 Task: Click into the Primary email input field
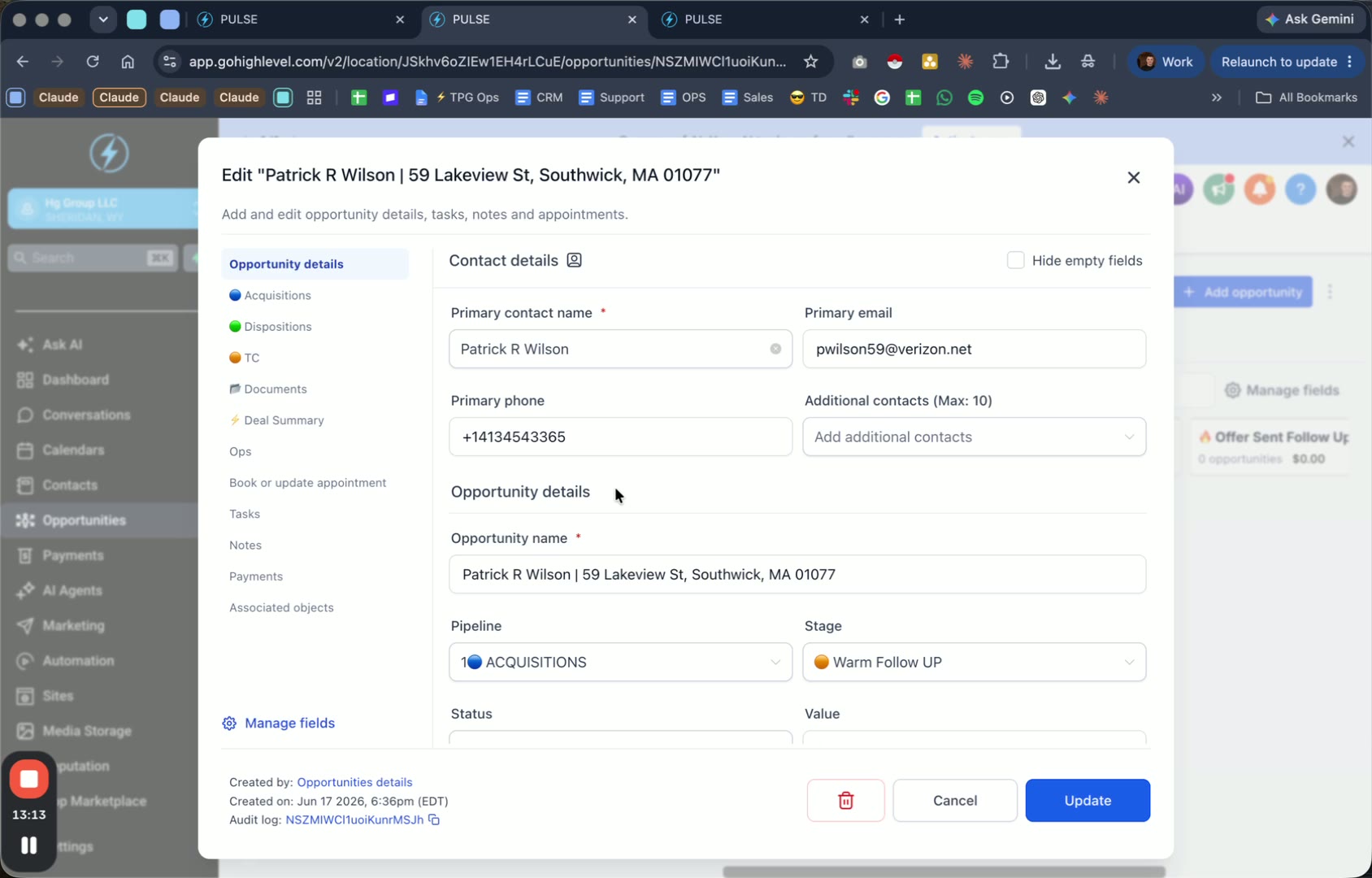[974, 349]
